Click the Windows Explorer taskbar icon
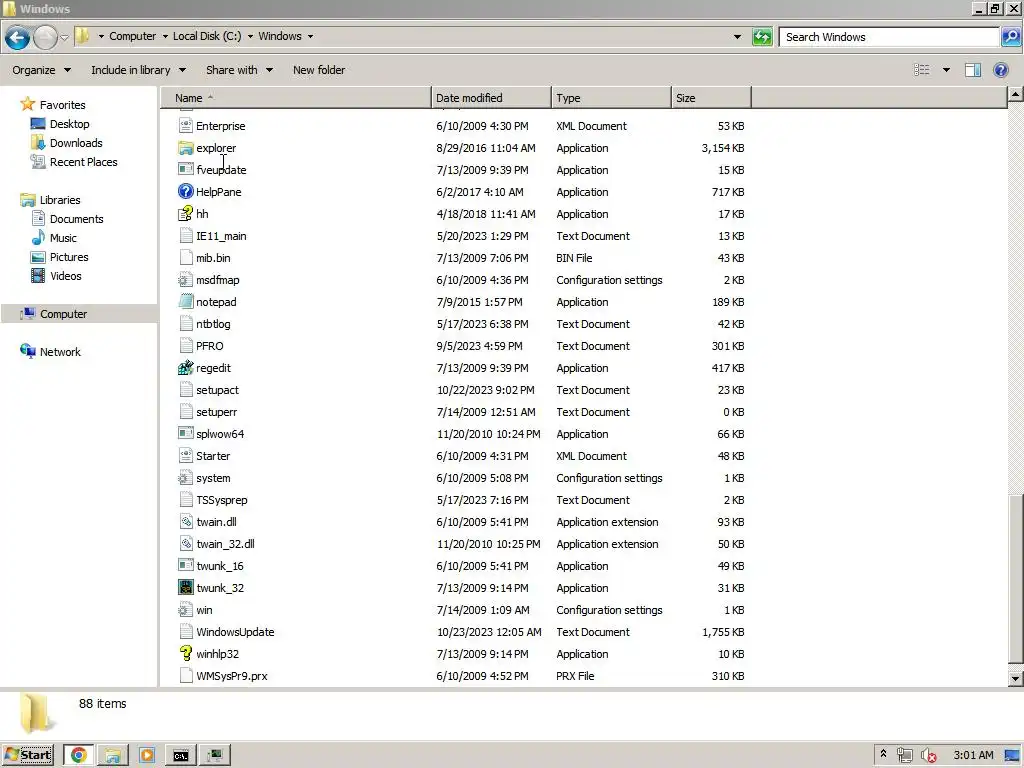 point(113,756)
